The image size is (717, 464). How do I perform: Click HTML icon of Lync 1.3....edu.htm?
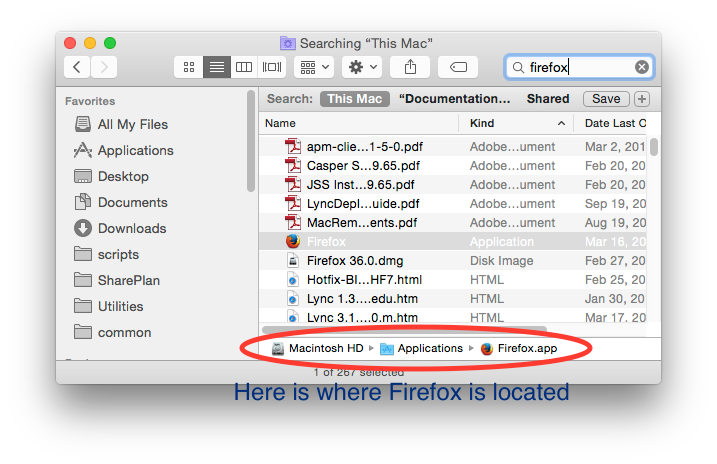click(x=293, y=299)
